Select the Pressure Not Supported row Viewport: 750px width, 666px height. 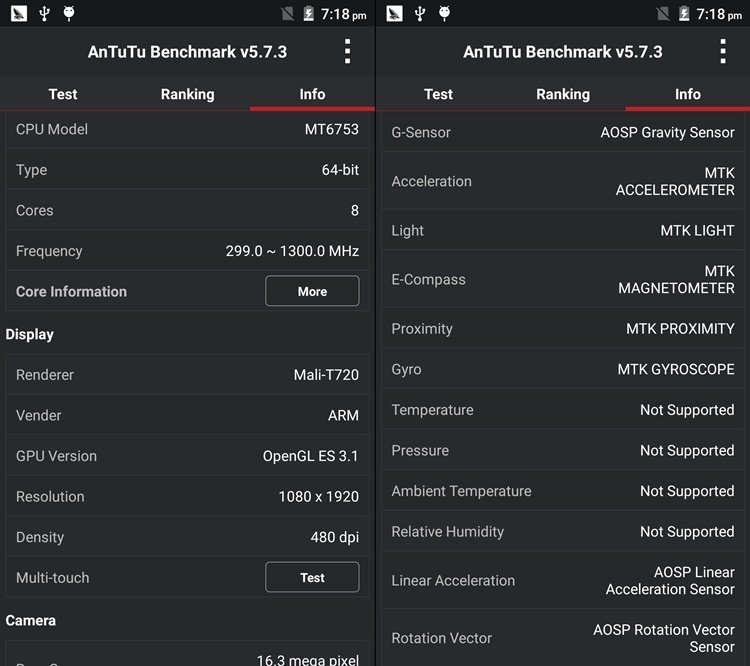pos(562,450)
